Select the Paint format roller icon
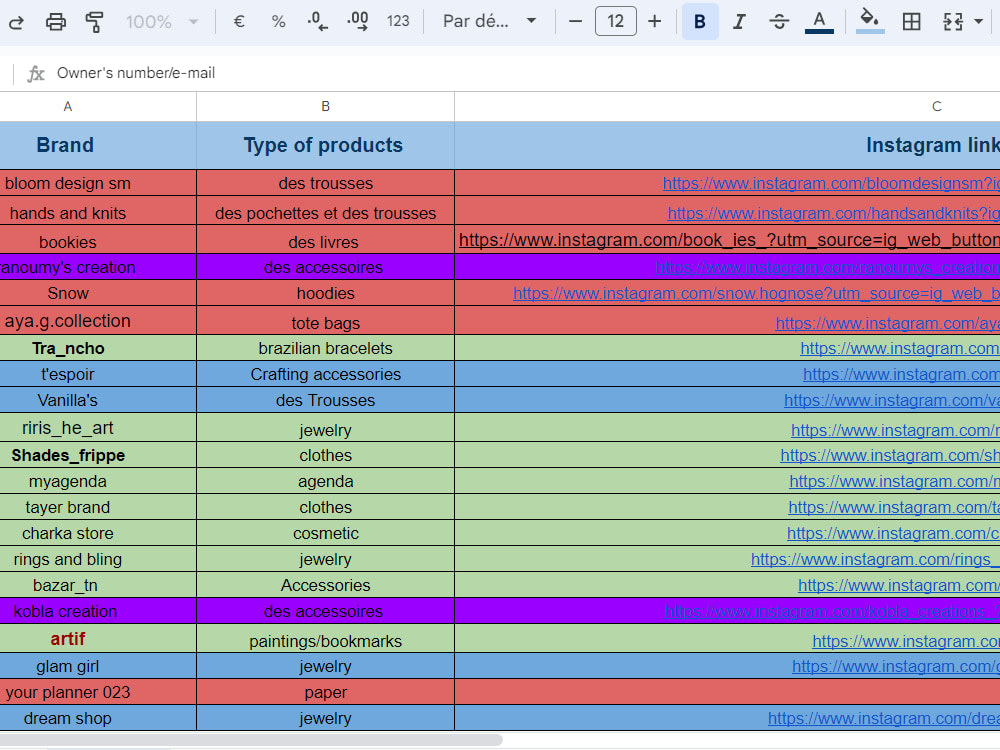Viewport: 1000px width, 750px height. click(94, 22)
